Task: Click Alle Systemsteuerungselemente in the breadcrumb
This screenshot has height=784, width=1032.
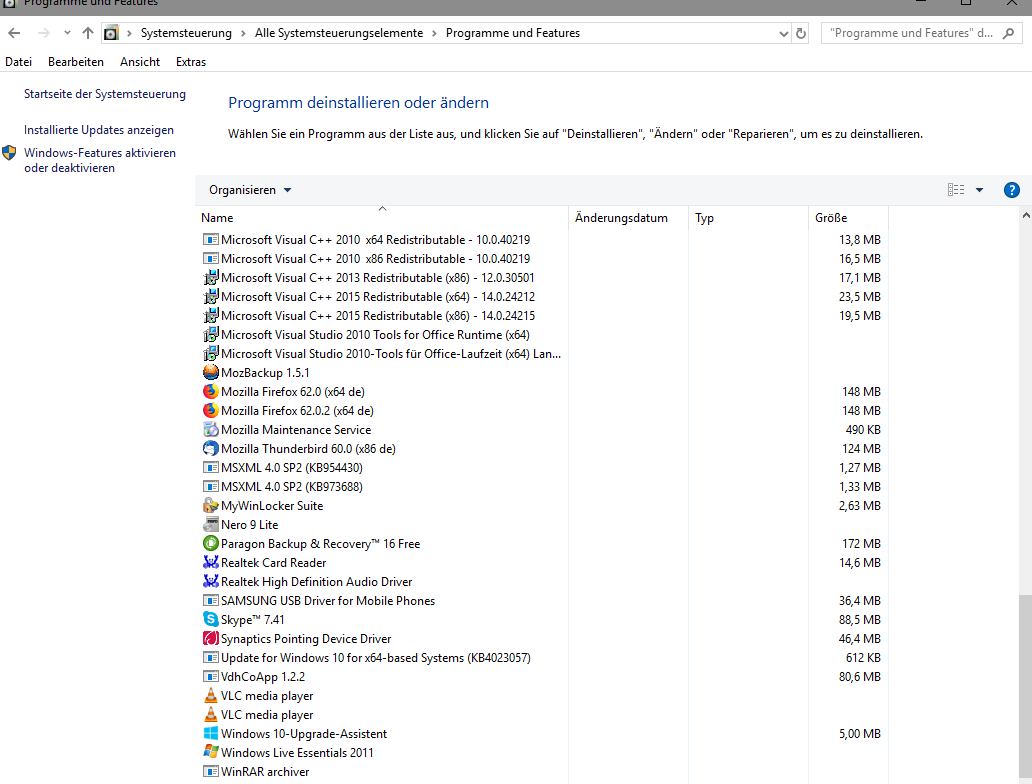Action: click(339, 34)
